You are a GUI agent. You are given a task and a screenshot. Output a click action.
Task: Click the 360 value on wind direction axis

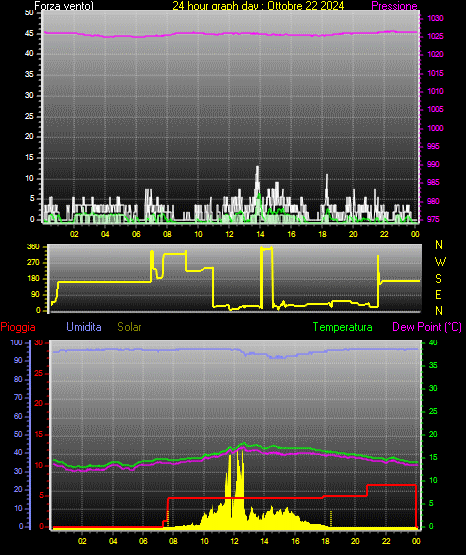33,247
